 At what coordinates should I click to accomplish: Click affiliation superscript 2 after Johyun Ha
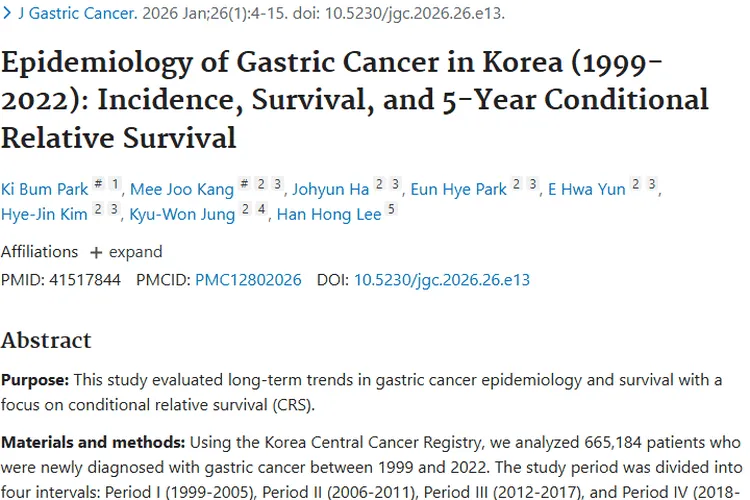pyautogui.click(x=380, y=185)
